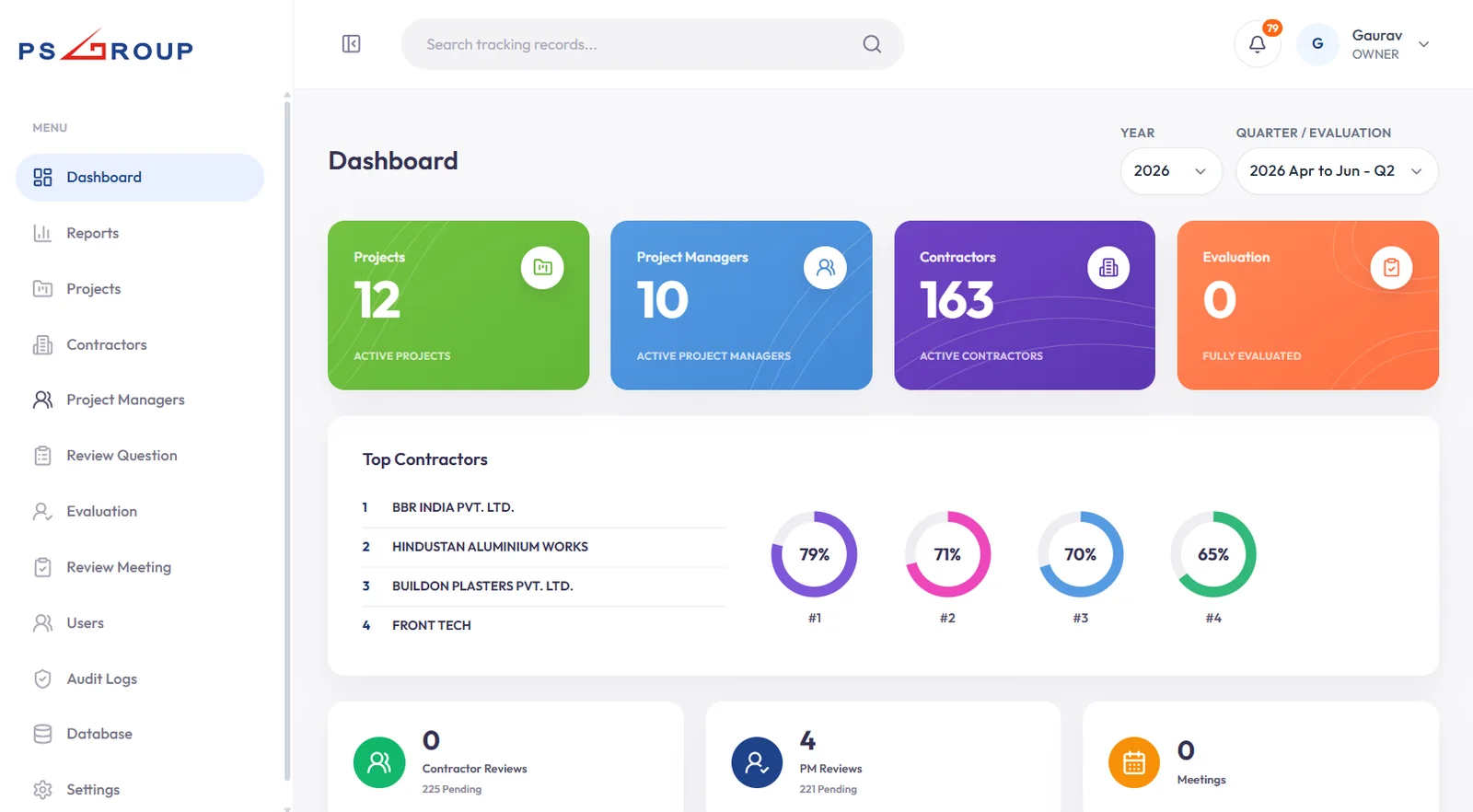
Task: Click the 65% green progress ring
Action: click(1213, 554)
